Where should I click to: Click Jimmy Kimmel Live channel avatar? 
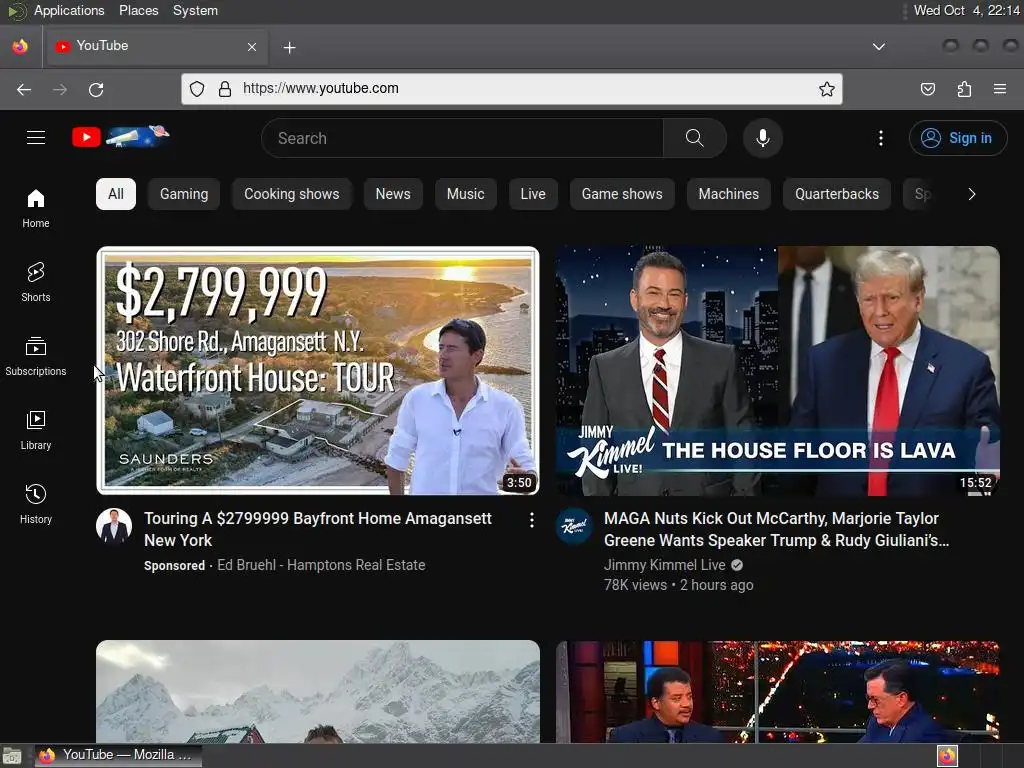click(574, 526)
